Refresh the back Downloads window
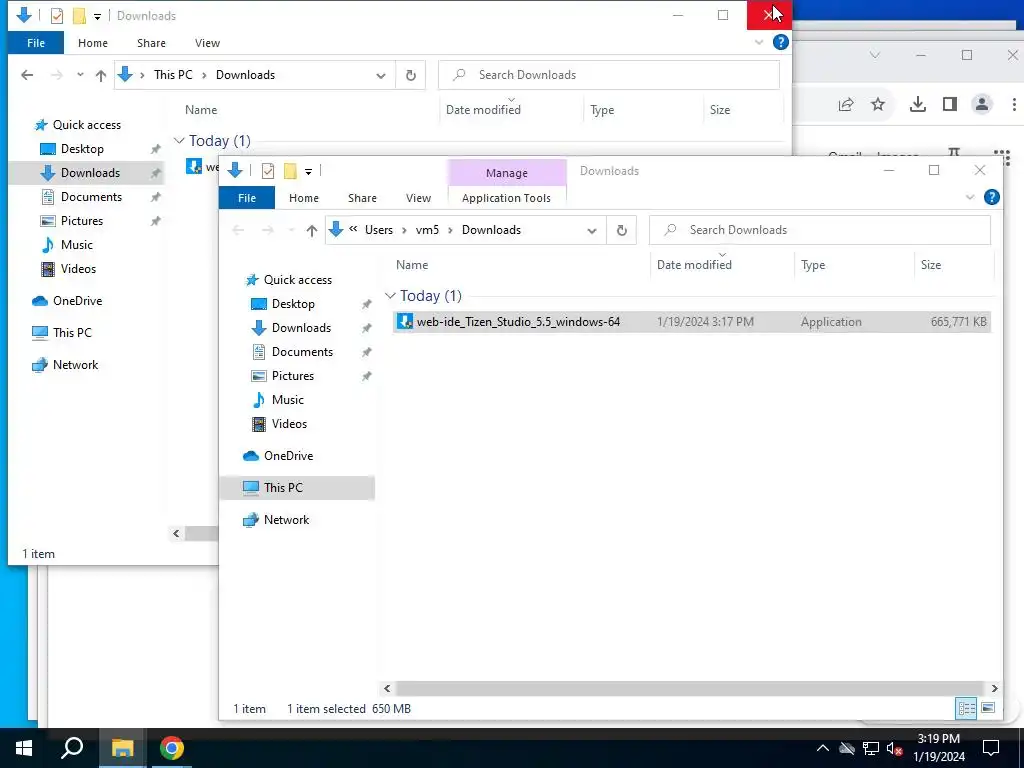 pos(411,75)
